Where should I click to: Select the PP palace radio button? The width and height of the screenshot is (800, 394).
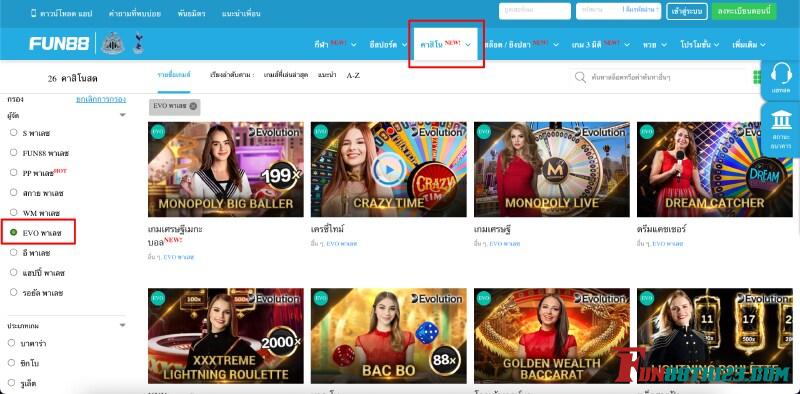pyautogui.click(x=13, y=173)
